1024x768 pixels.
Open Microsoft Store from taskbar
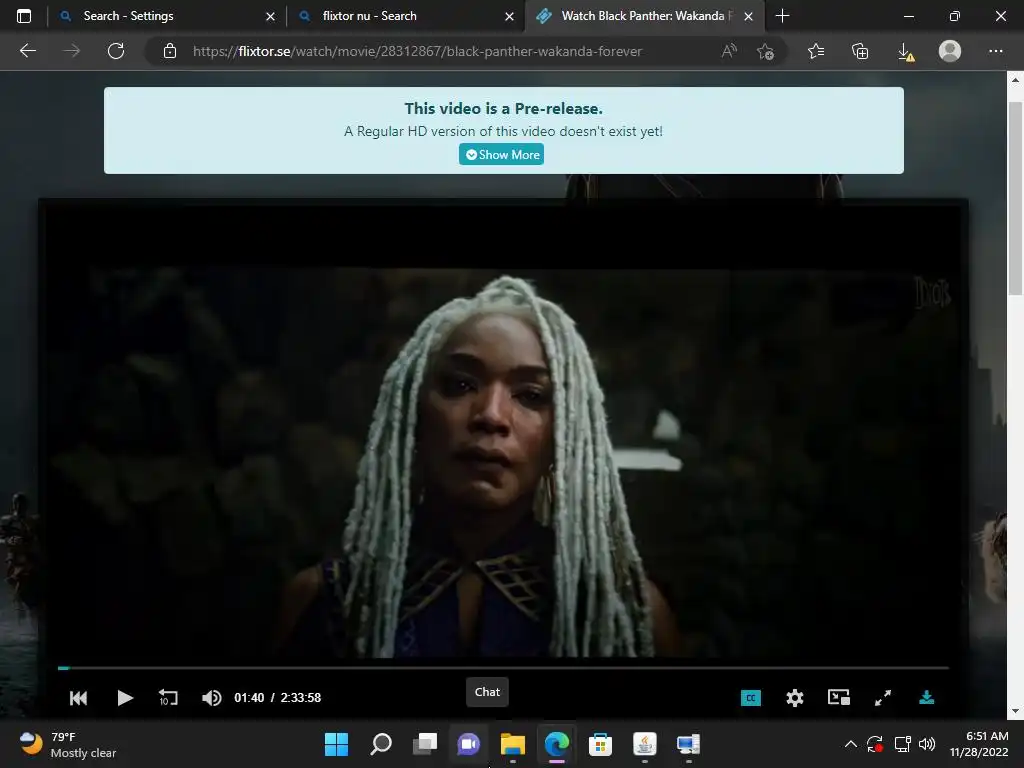600,744
